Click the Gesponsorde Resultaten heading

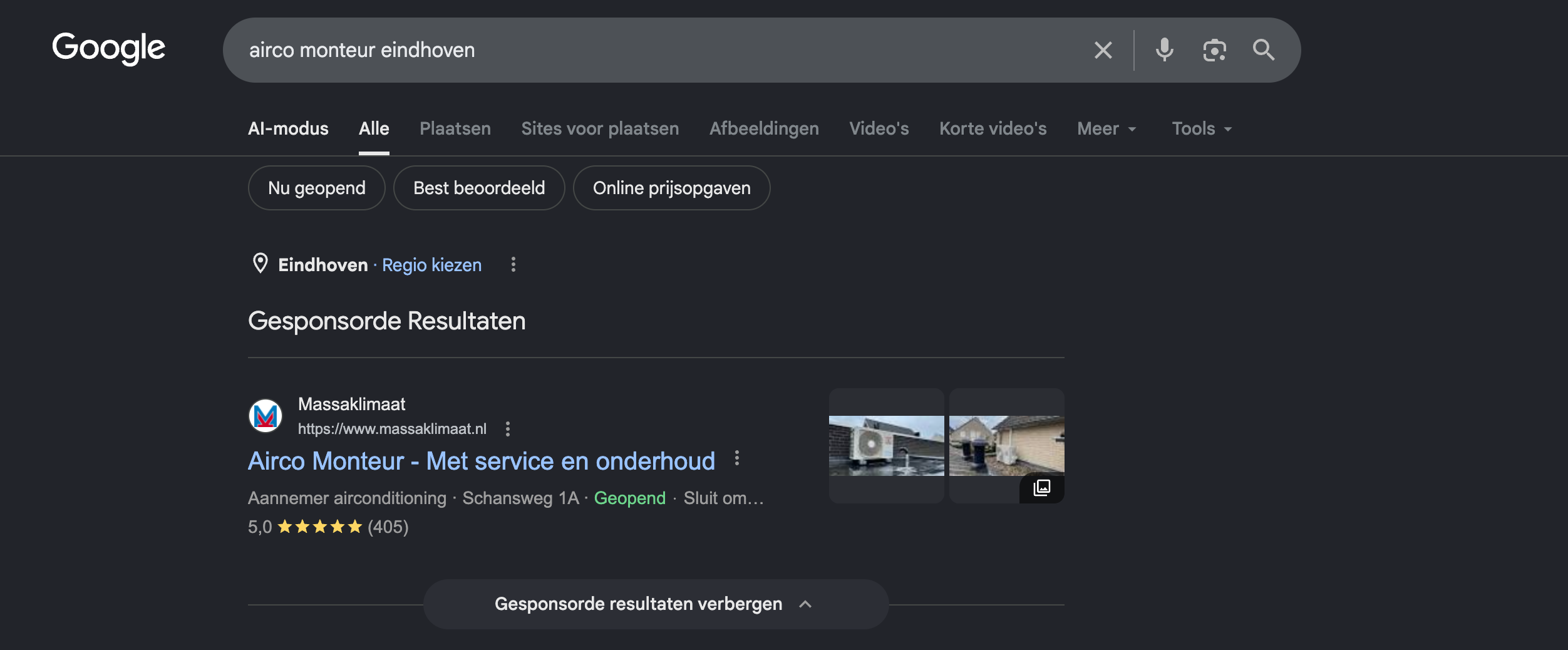(386, 321)
